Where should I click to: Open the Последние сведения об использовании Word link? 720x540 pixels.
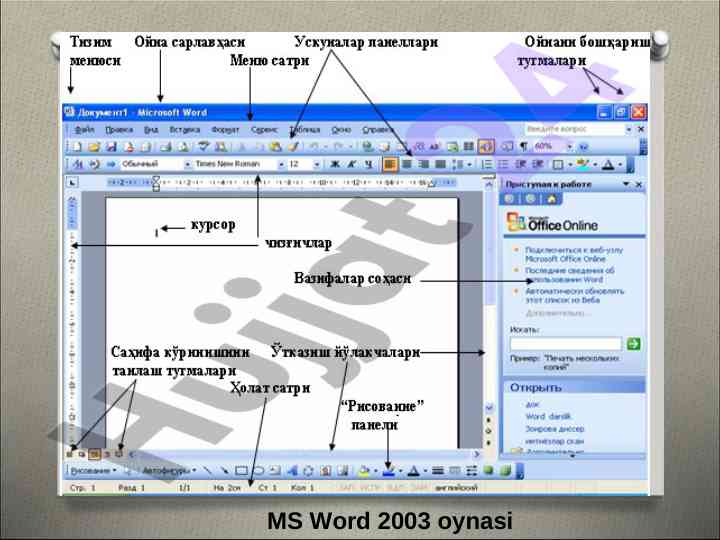pos(570,275)
